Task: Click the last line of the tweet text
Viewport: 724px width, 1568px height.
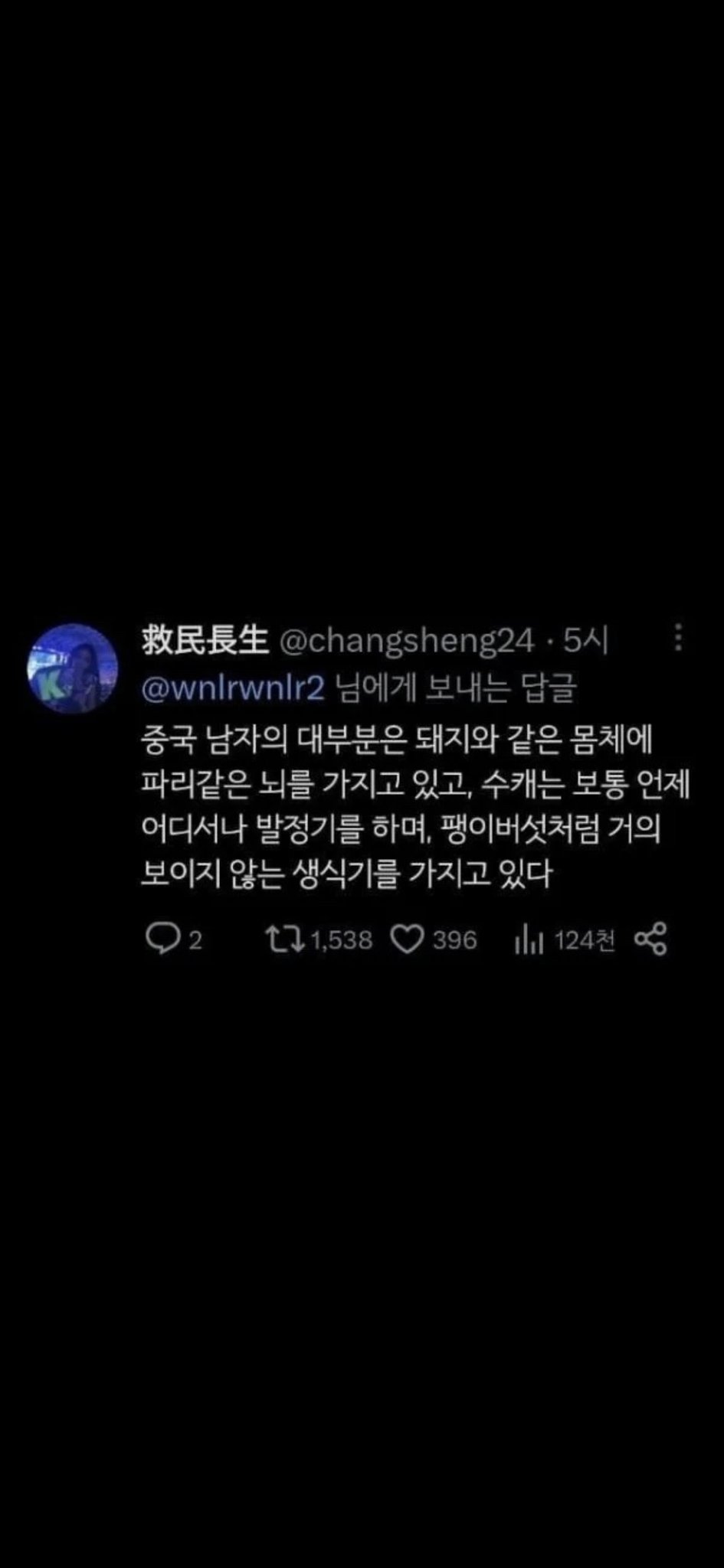Action: 346,873
